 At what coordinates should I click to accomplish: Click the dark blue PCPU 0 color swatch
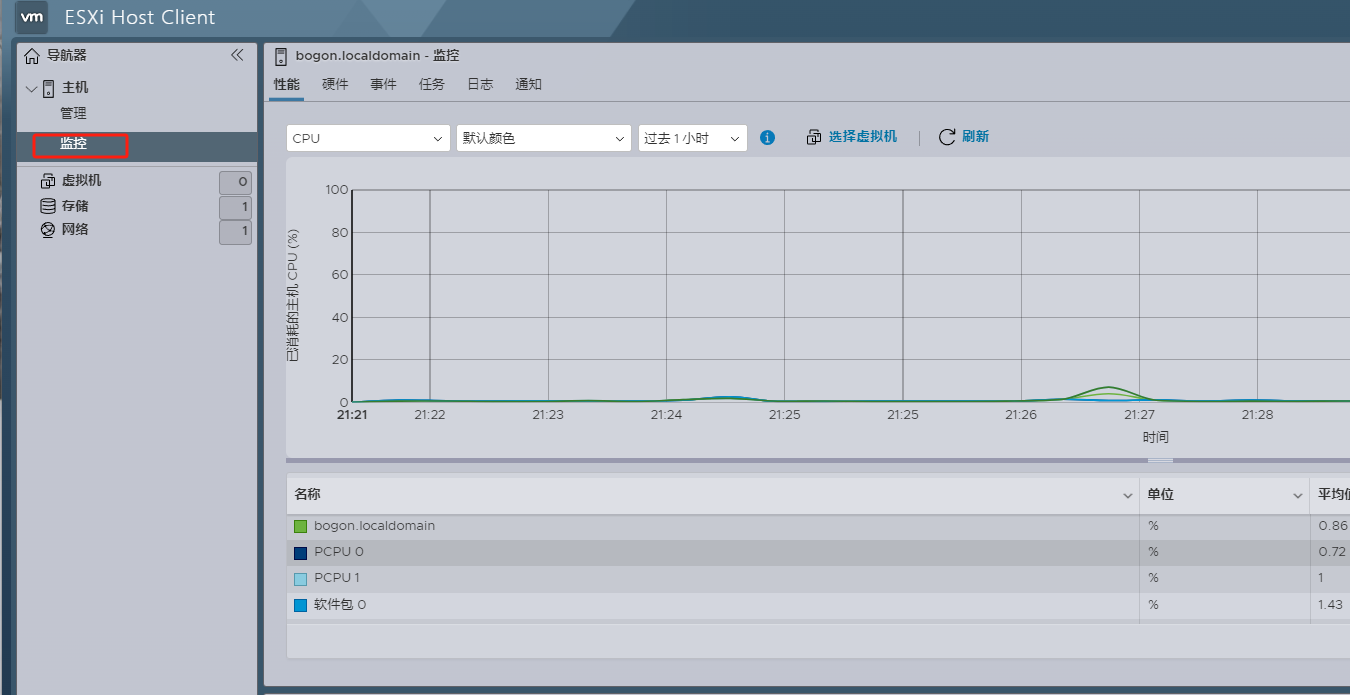(300, 552)
